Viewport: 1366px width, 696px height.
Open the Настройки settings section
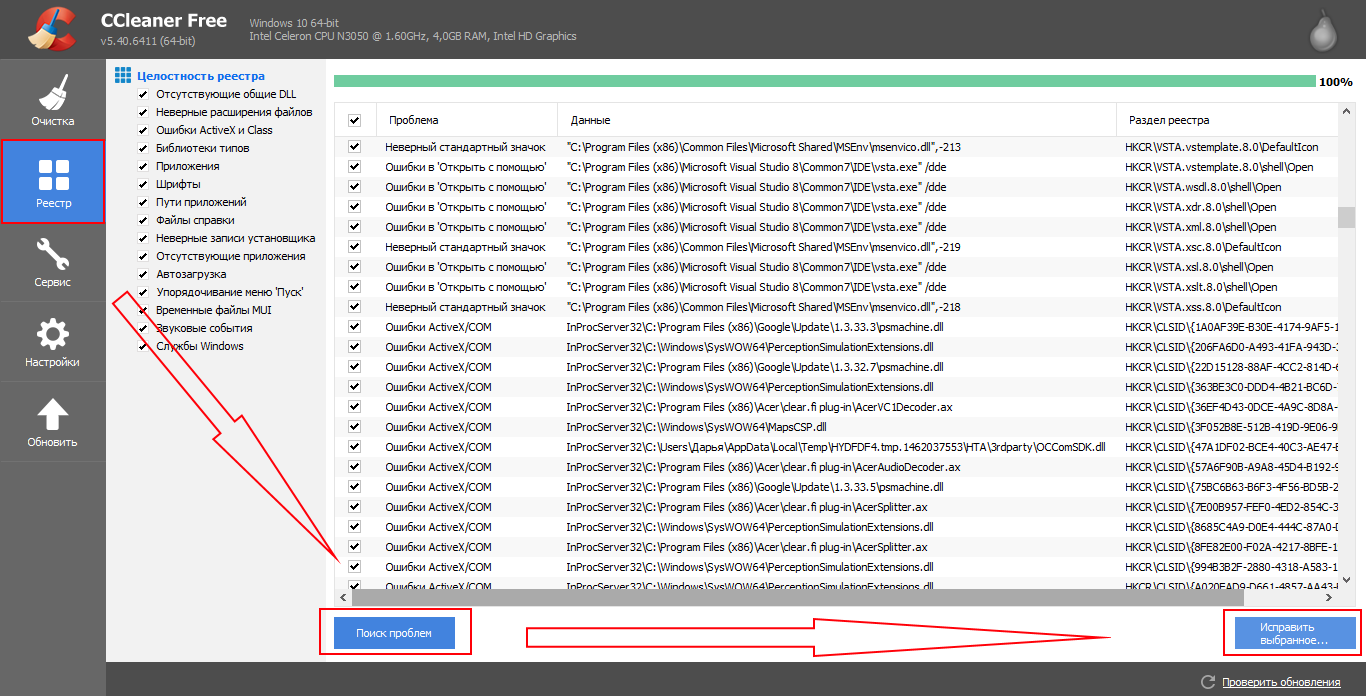(52, 341)
